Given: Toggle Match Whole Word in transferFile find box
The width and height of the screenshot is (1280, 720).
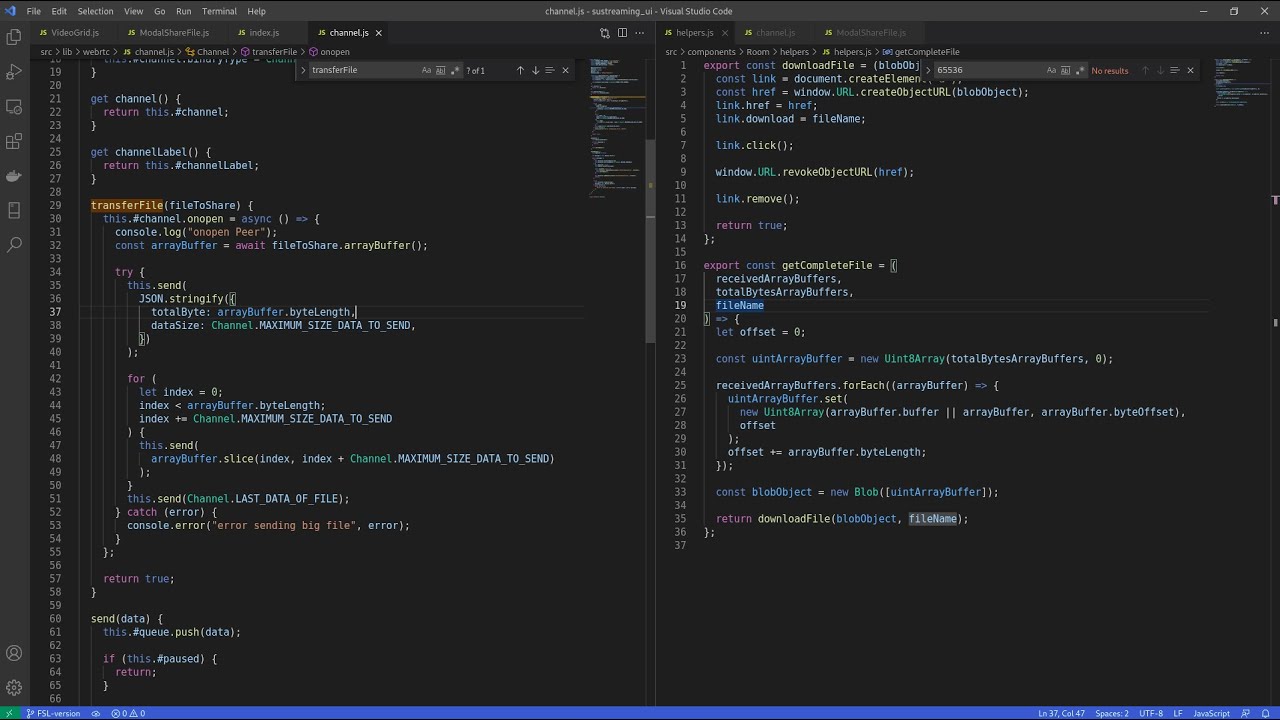Looking at the screenshot, I should click(440, 70).
